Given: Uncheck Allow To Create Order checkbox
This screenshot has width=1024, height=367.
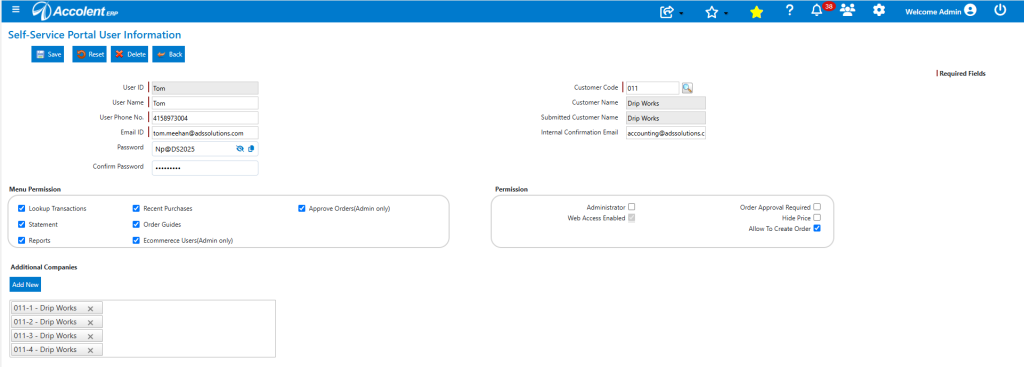Looking at the screenshot, I should tap(817, 229).
